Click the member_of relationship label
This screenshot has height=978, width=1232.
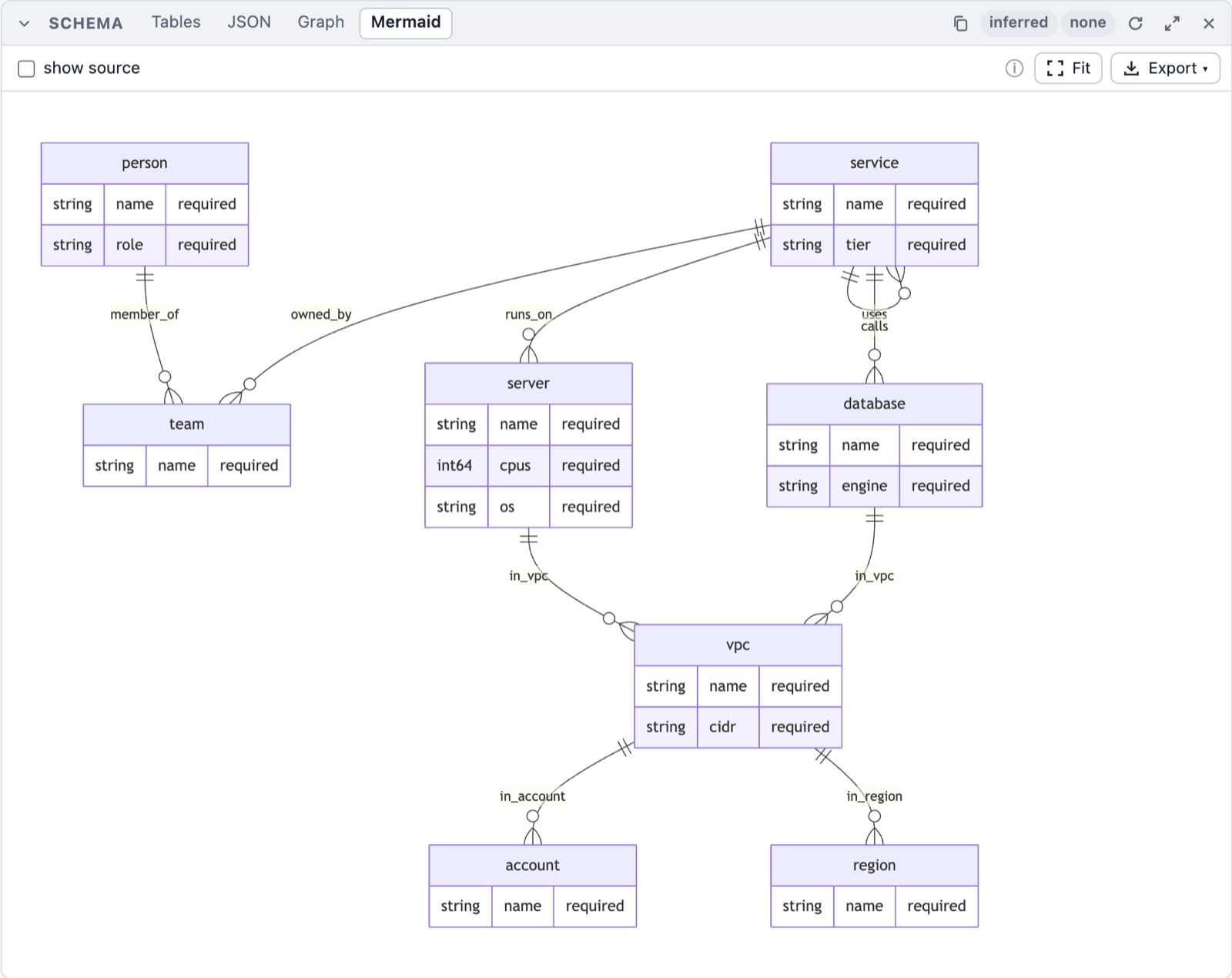pos(145,314)
